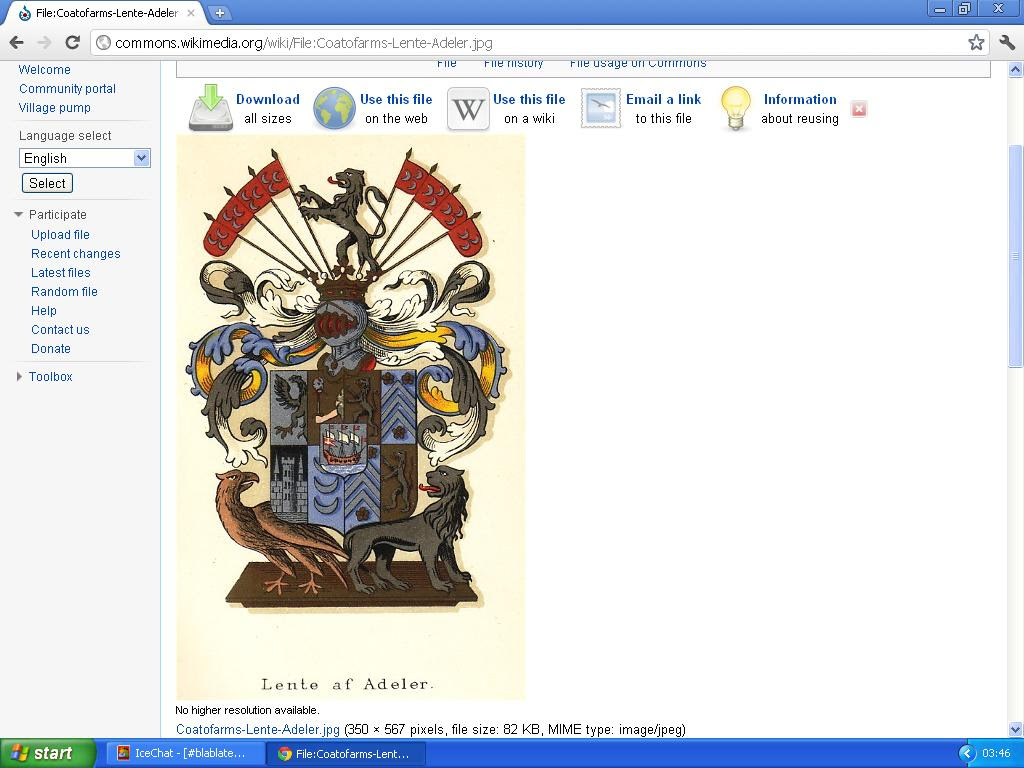The image size is (1024, 768).
Task: Close the Coatofarms-Lente-Adeler browser tab
Action: click(191, 12)
